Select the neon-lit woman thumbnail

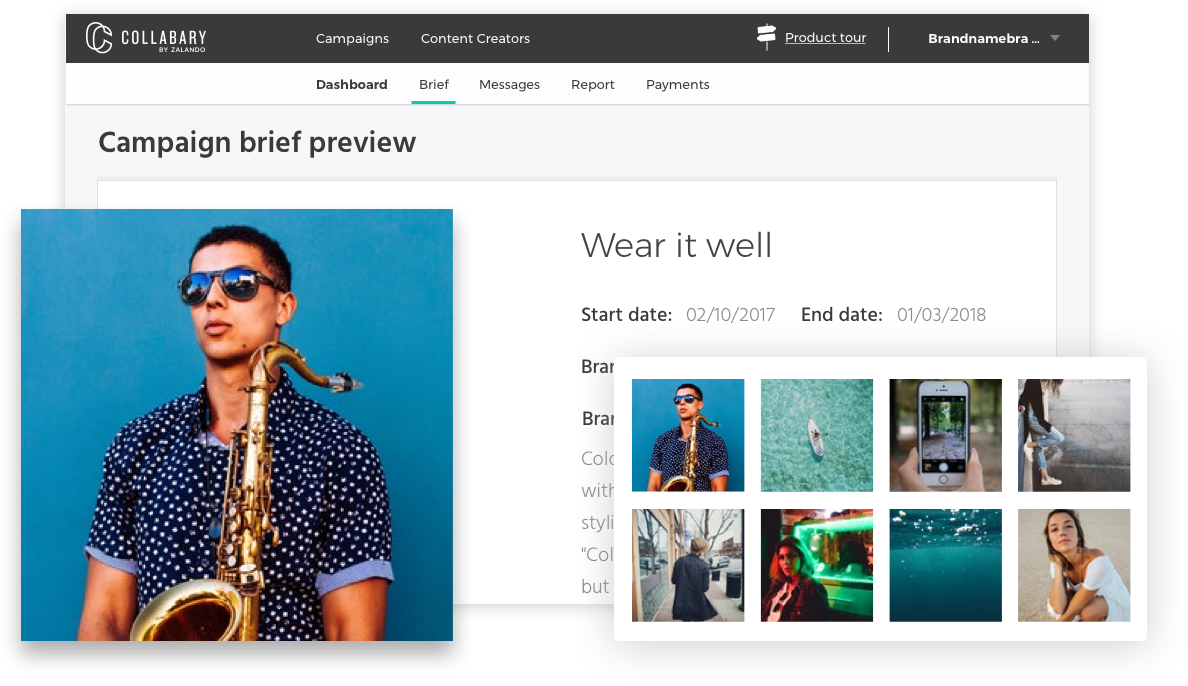pos(817,565)
